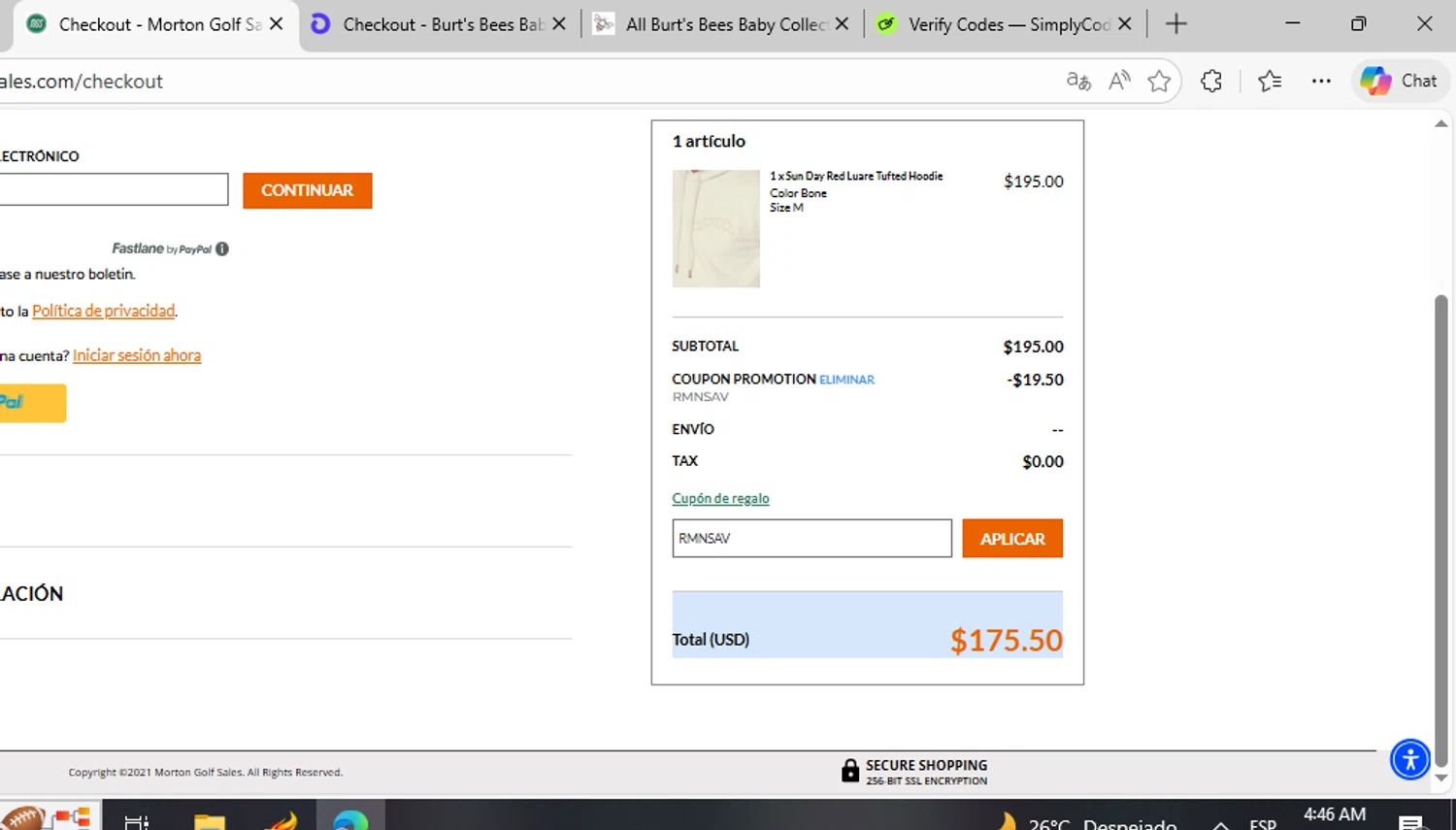The image size is (1456, 830).
Task: Click the read aloud icon
Action: point(1119,82)
